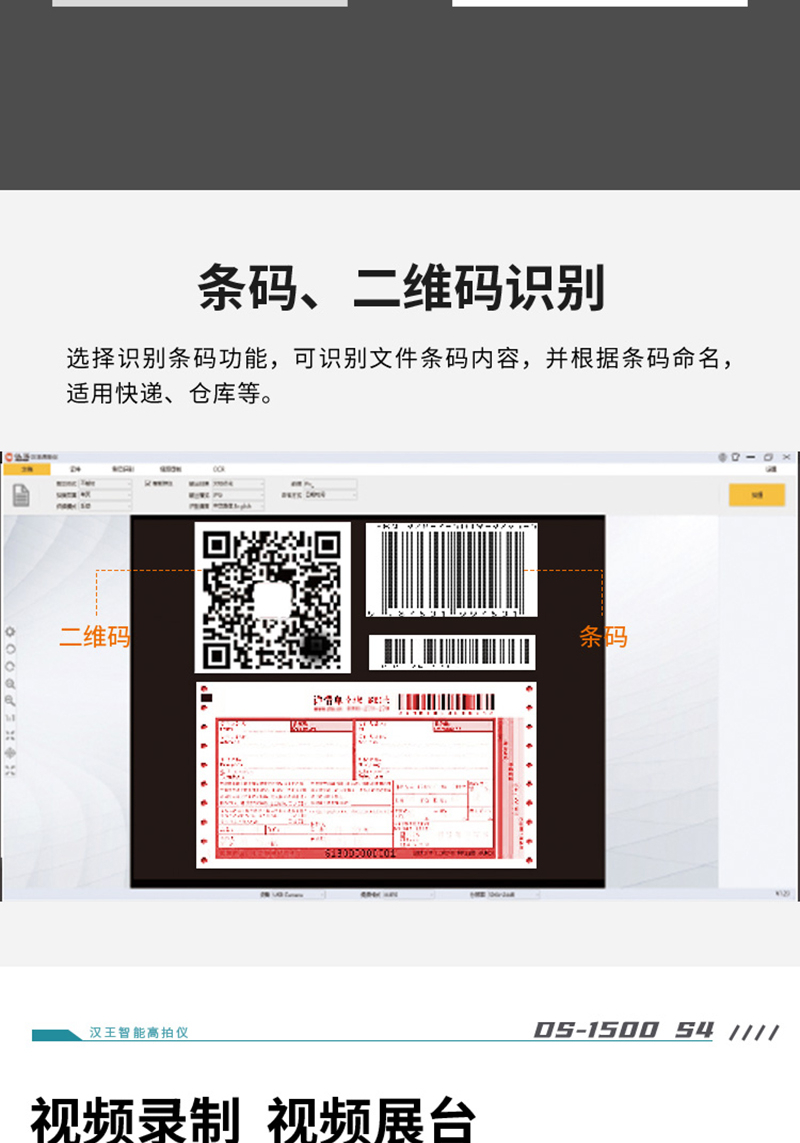This screenshot has width=800, height=1143.
Task: Switch to the OCR tab
Action: click(219, 469)
